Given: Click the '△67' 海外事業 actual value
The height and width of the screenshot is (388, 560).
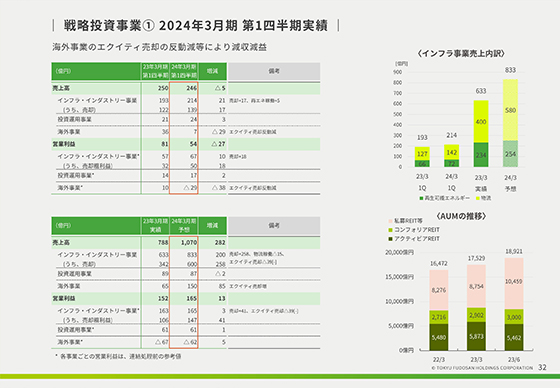Looking at the screenshot, I should (x=161, y=342).
